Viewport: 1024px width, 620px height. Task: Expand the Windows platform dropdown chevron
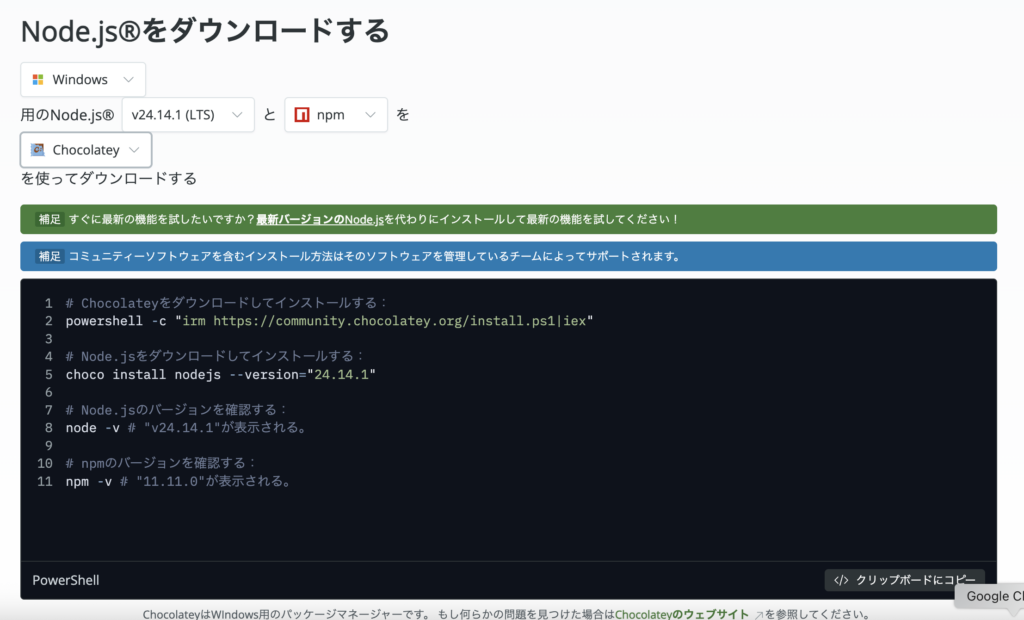click(x=128, y=79)
